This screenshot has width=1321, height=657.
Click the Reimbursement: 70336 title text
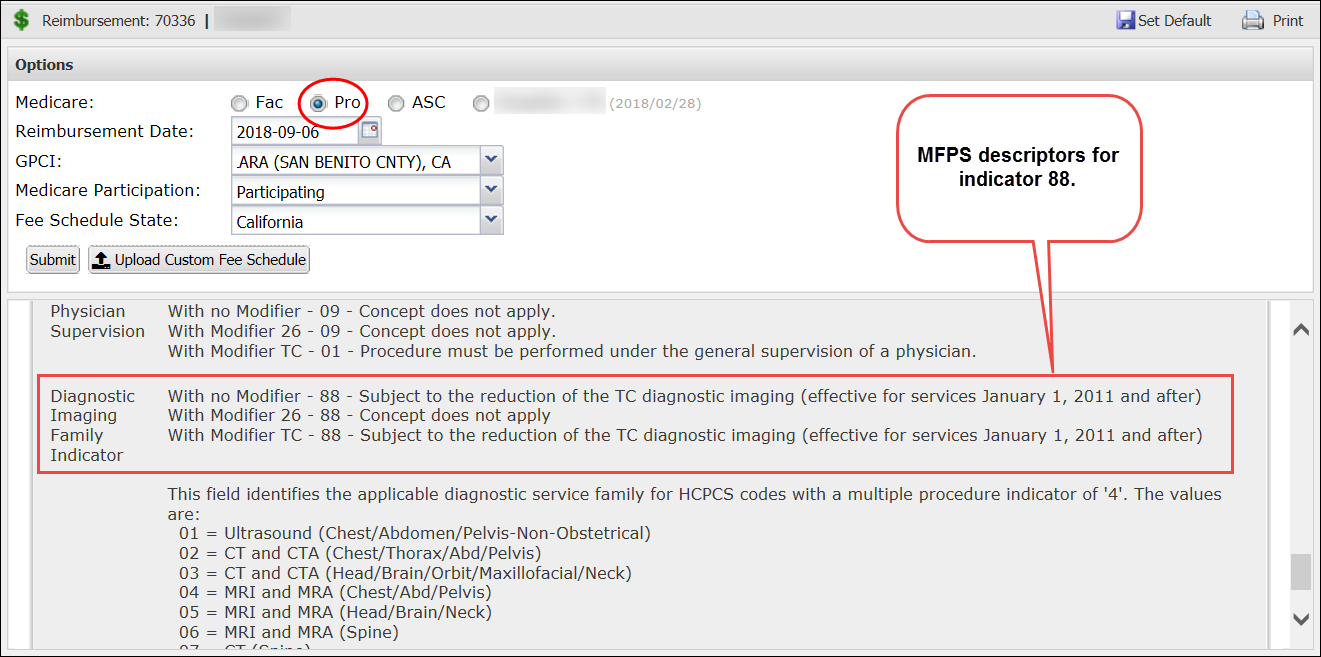pyautogui.click(x=118, y=20)
